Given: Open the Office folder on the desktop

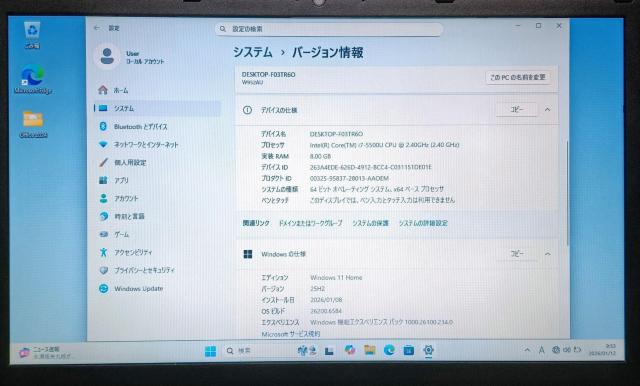Looking at the screenshot, I should tap(33, 124).
